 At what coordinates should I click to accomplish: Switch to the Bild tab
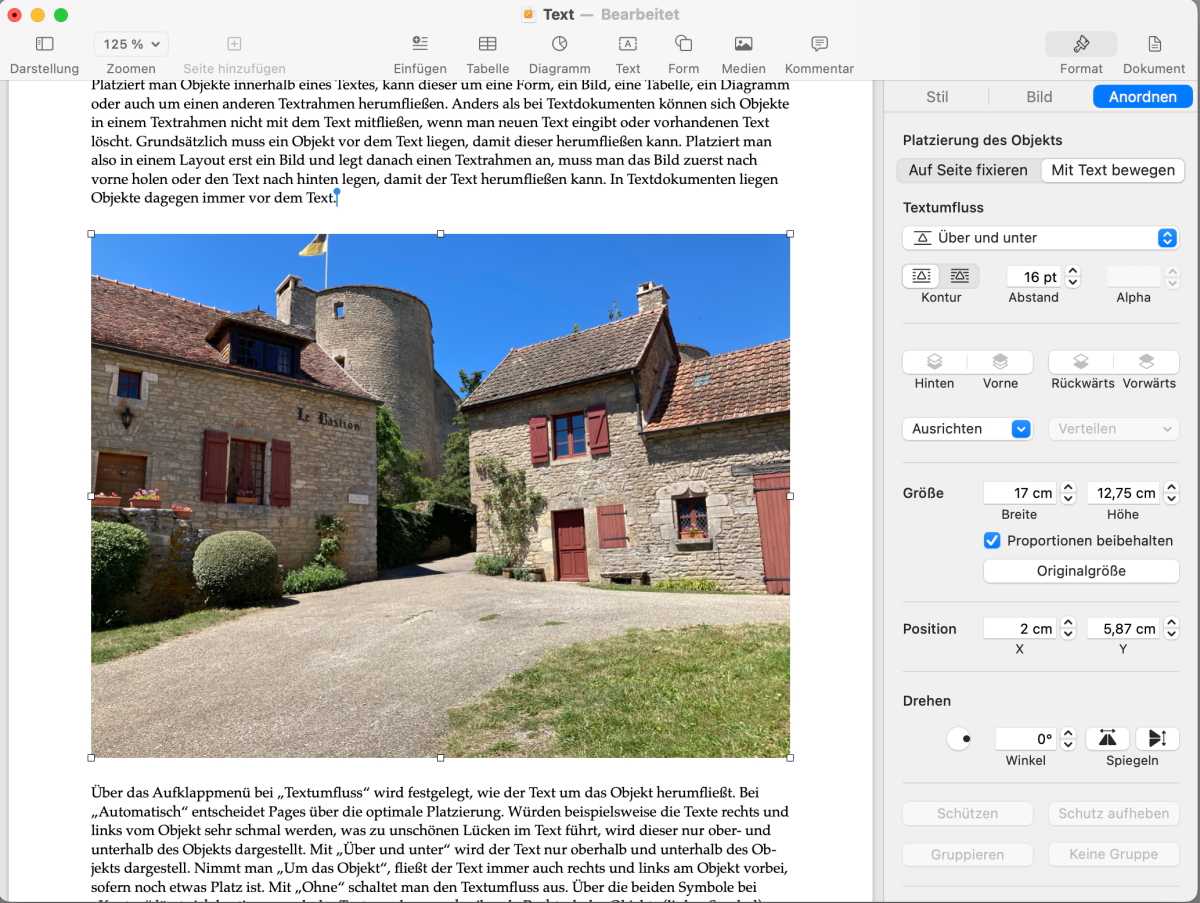(x=1039, y=97)
